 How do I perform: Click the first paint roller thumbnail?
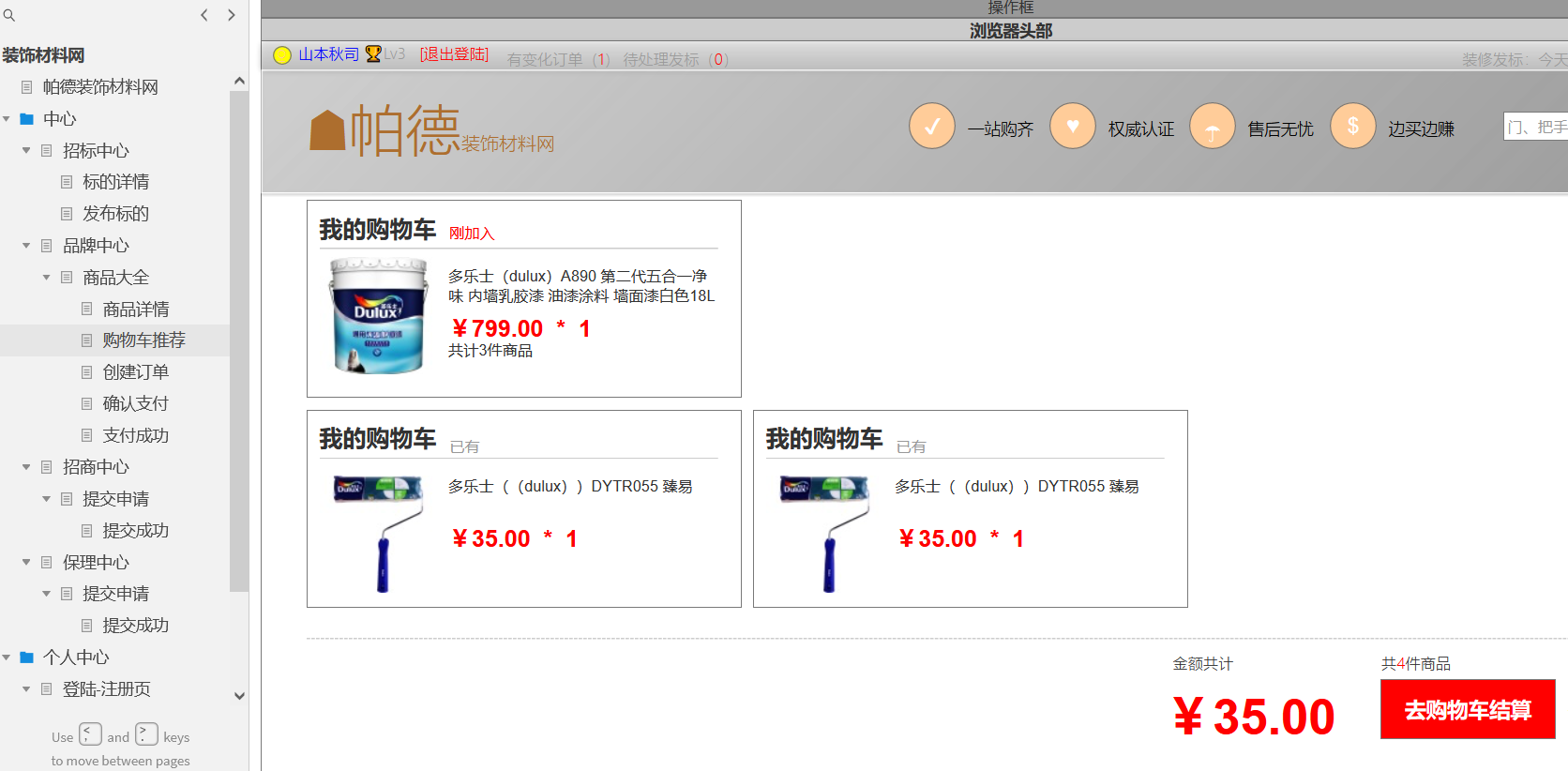coord(379,533)
